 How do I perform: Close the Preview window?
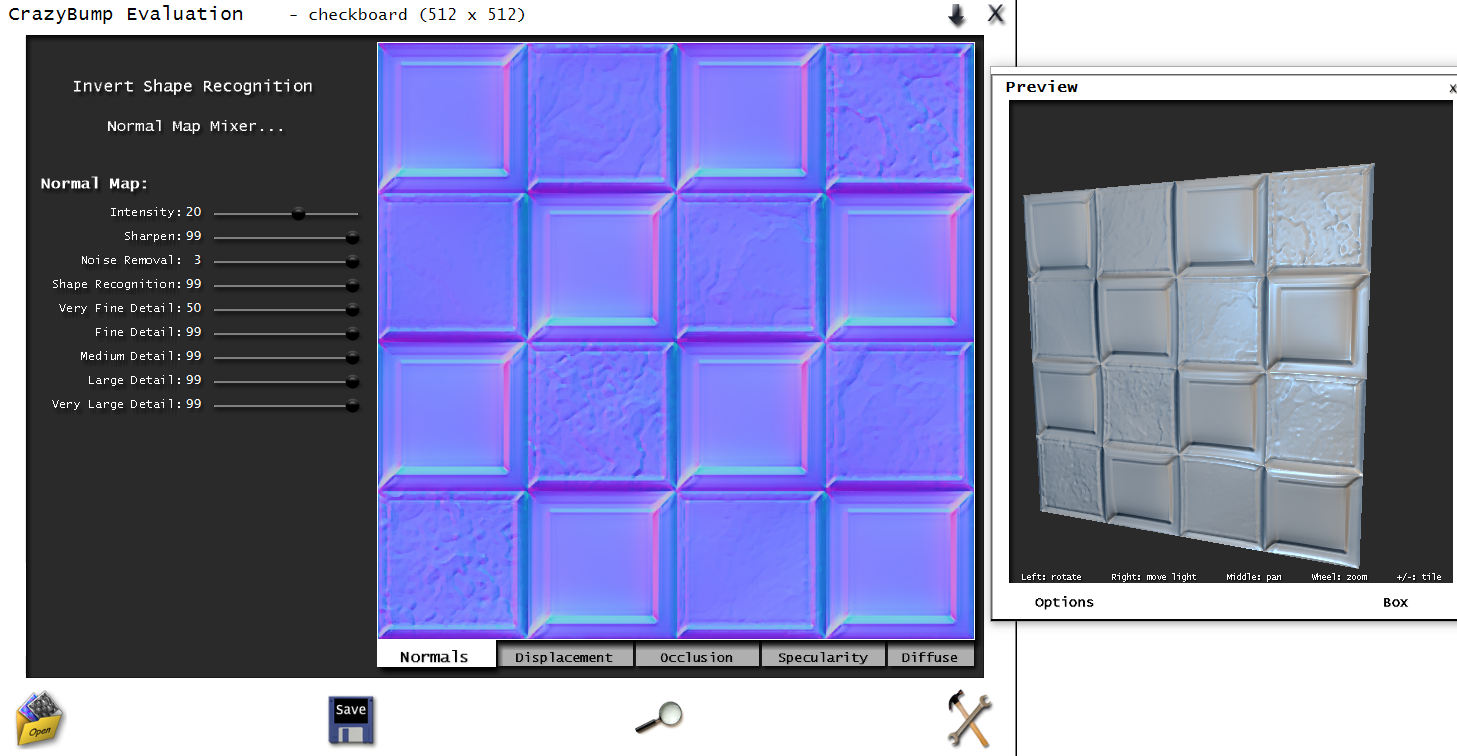click(1452, 88)
